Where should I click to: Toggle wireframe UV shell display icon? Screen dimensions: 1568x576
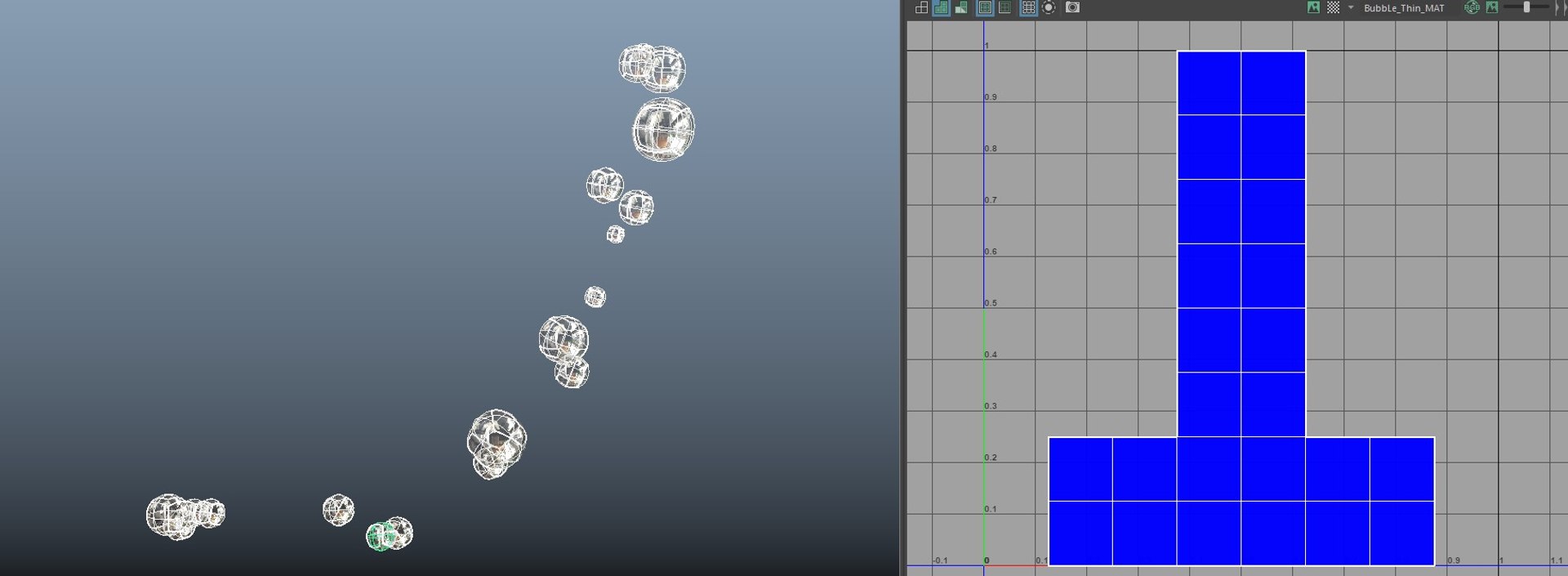921,7
